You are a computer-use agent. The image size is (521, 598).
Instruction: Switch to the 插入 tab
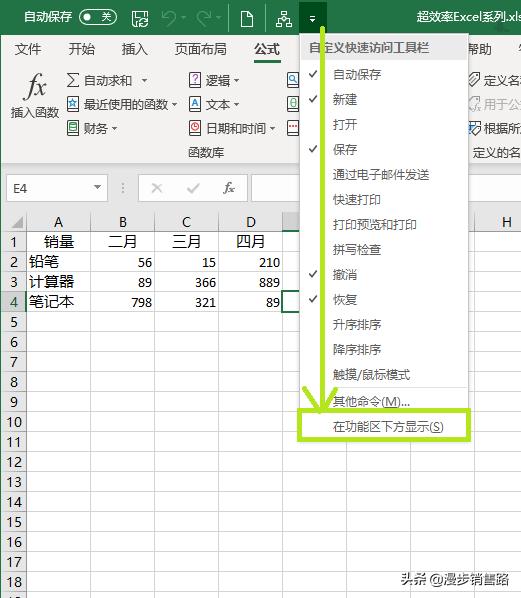click(x=134, y=49)
